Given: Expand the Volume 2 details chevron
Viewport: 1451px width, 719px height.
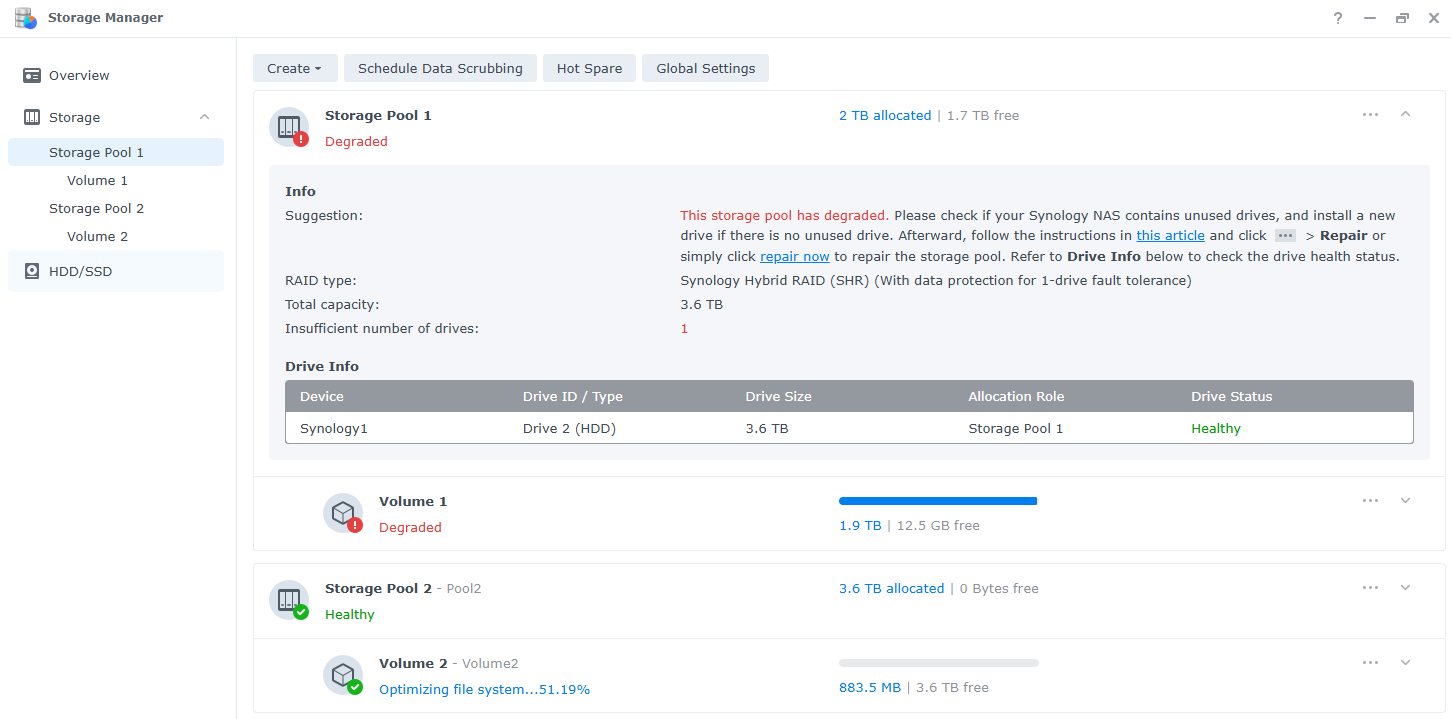Looking at the screenshot, I should tap(1405, 662).
